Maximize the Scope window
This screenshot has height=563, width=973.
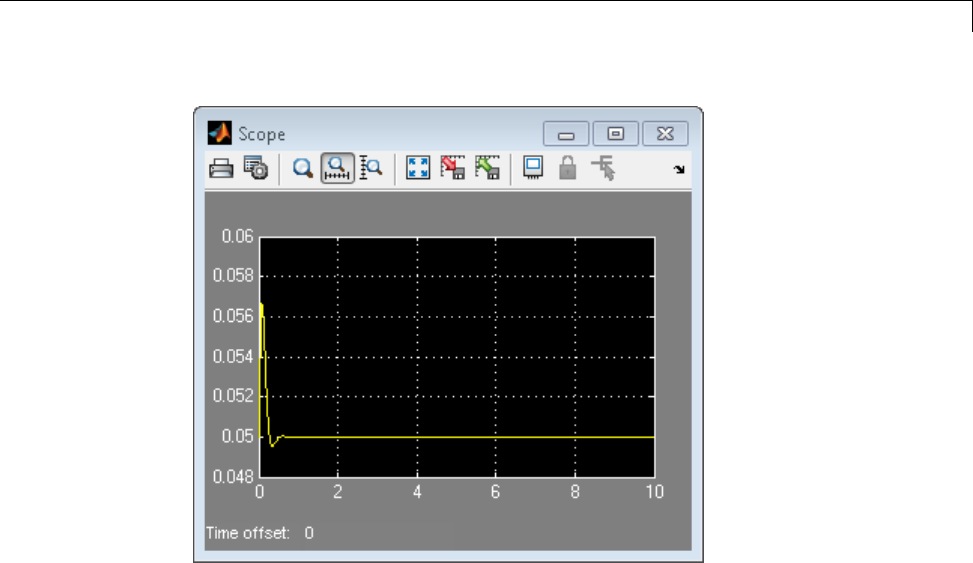tap(616, 133)
